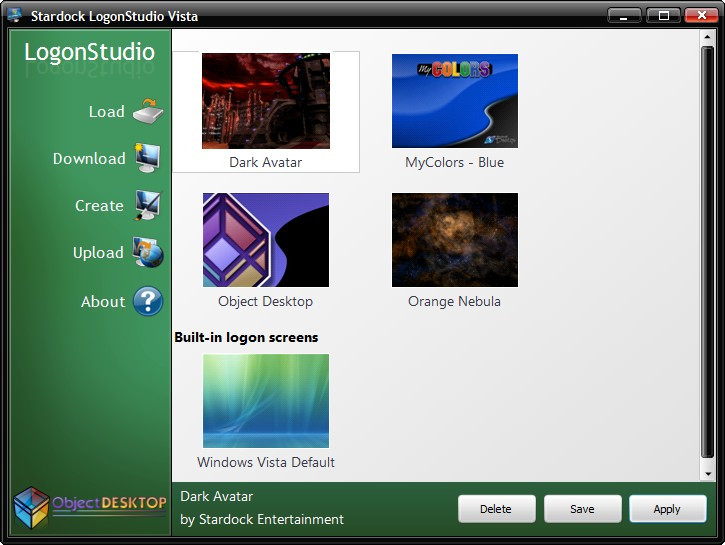Click the 'Object Desktop' caption text
This screenshot has width=725, height=545.
pyautogui.click(x=266, y=301)
